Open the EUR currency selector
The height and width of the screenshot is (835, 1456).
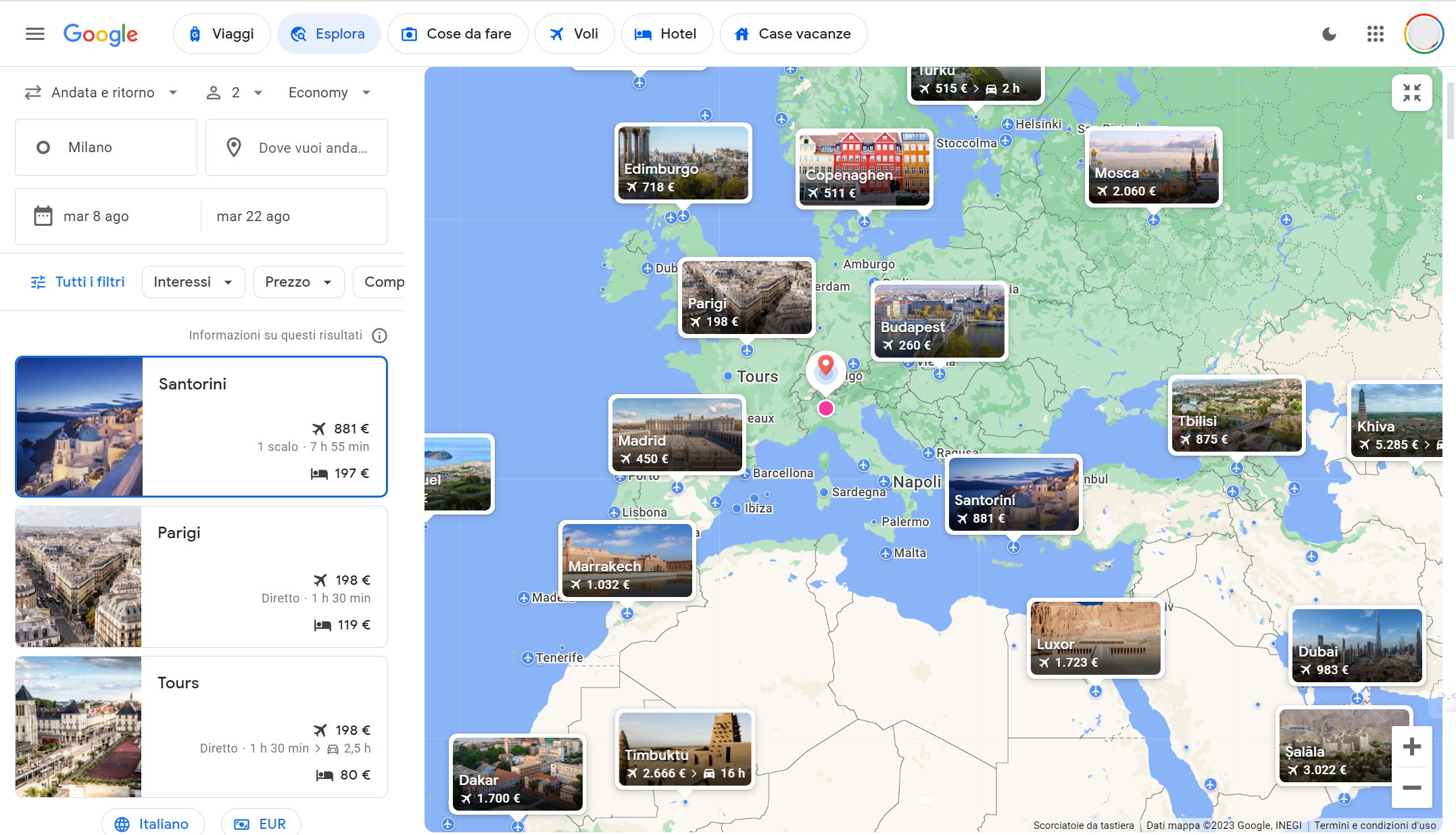click(x=261, y=824)
